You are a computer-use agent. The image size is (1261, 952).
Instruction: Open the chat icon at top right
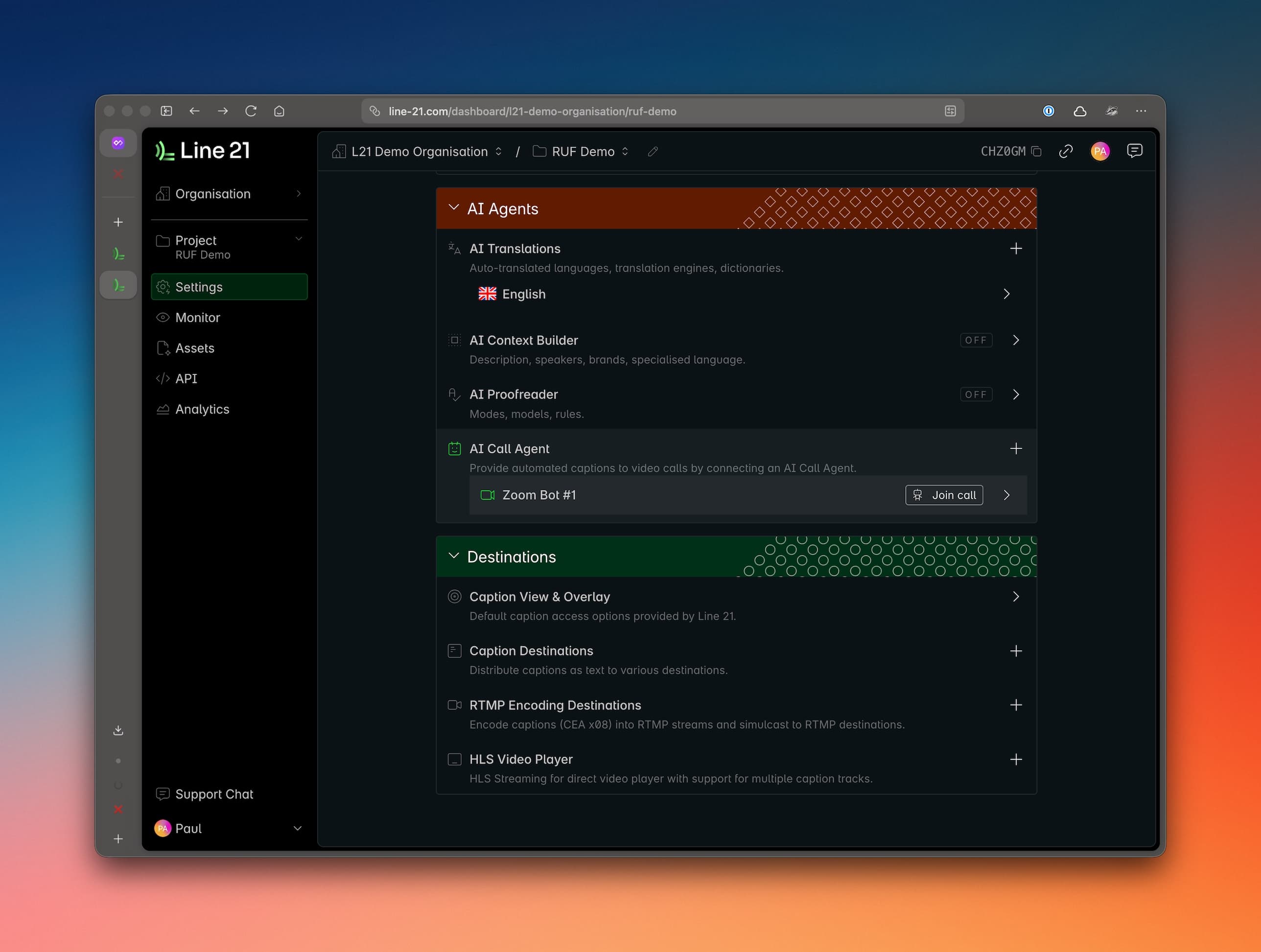pos(1134,150)
